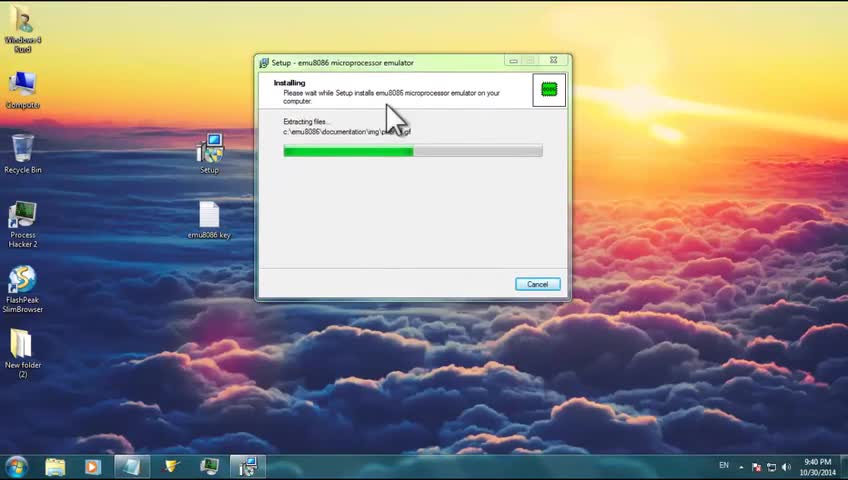
Task: Select the FlashPeak SlimBrowser shortcut
Action: [x=23, y=289]
